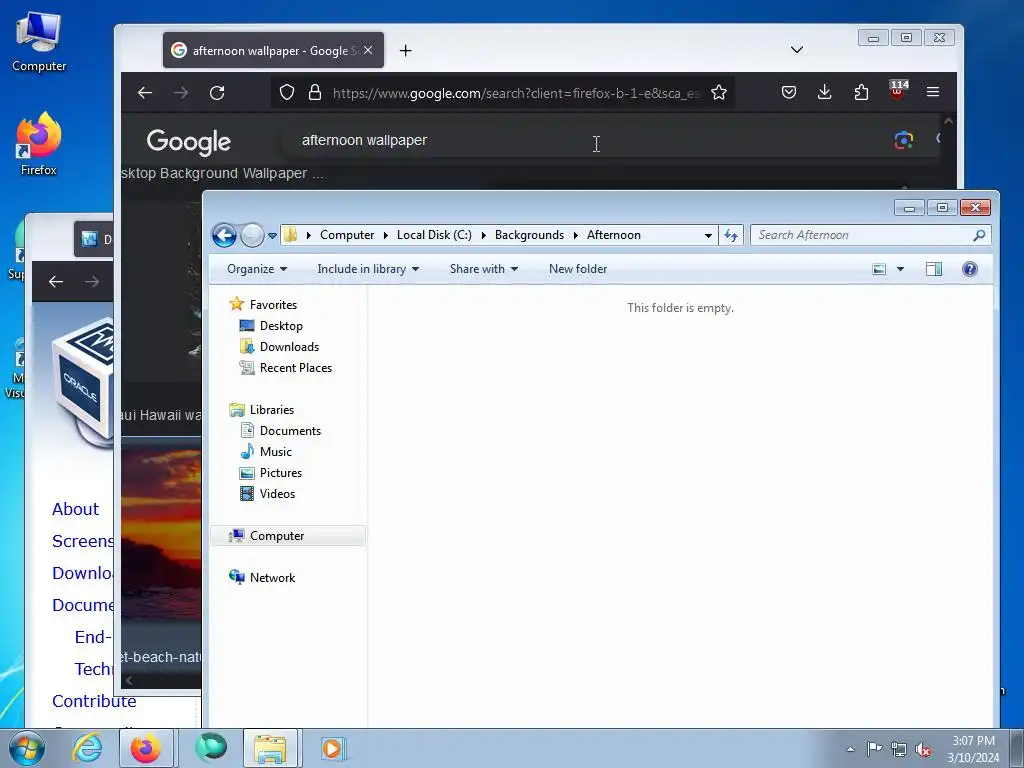
Task: Click About link in VirtualBox window
Action: (x=76, y=509)
